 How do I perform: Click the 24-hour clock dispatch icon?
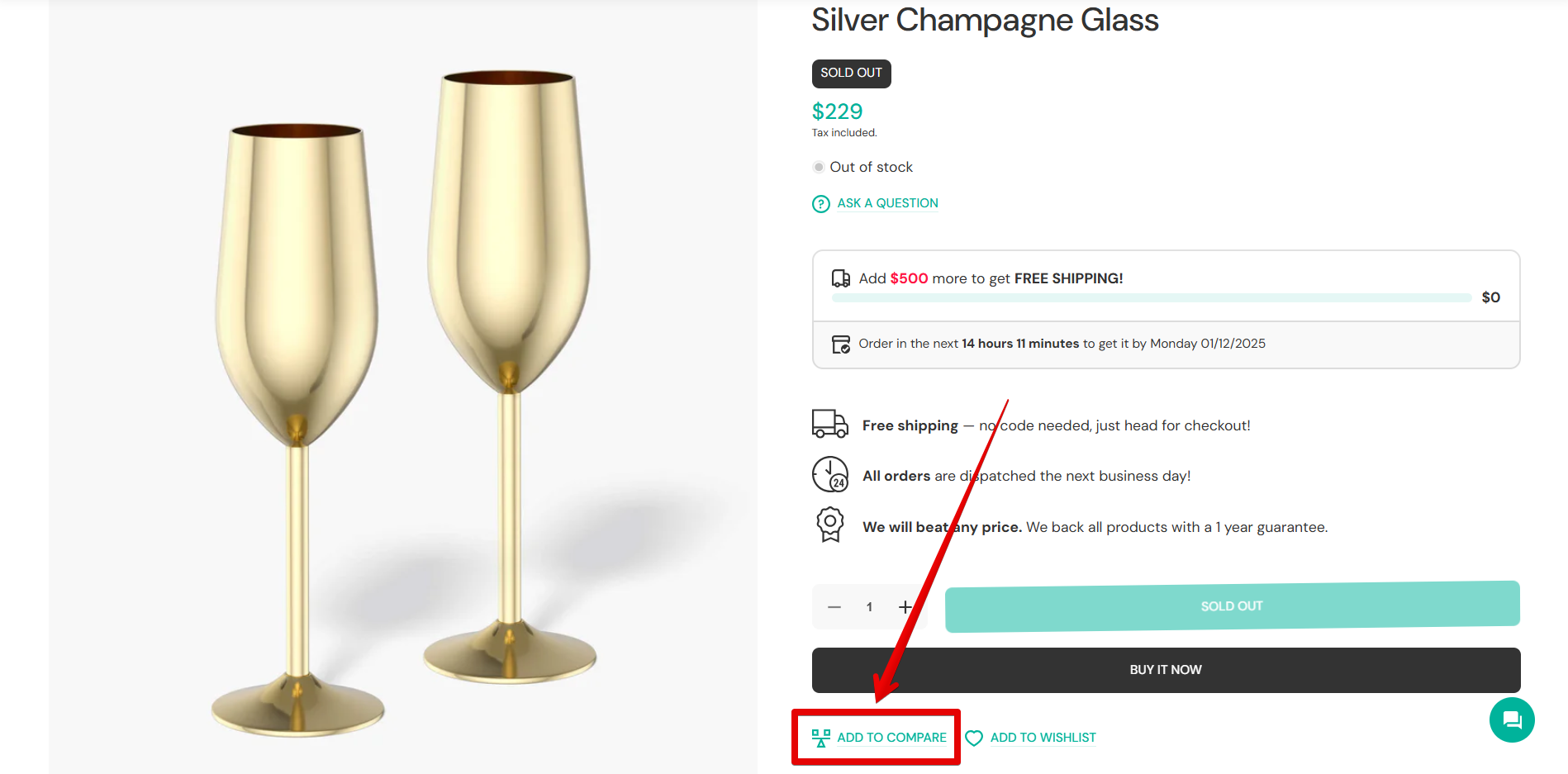tap(829, 475)
